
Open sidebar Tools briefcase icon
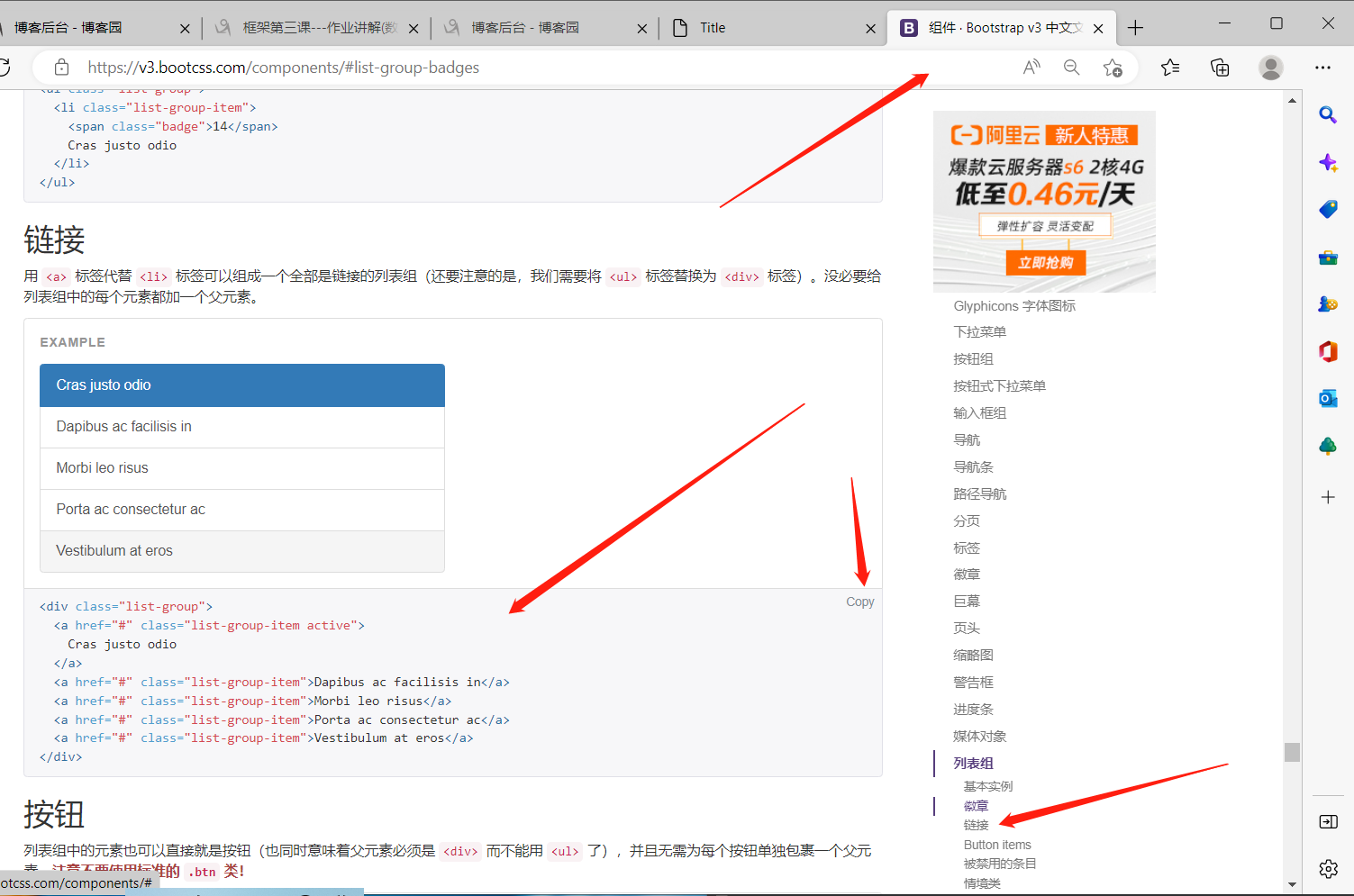pyautogui.click(x=1328, y=258)
